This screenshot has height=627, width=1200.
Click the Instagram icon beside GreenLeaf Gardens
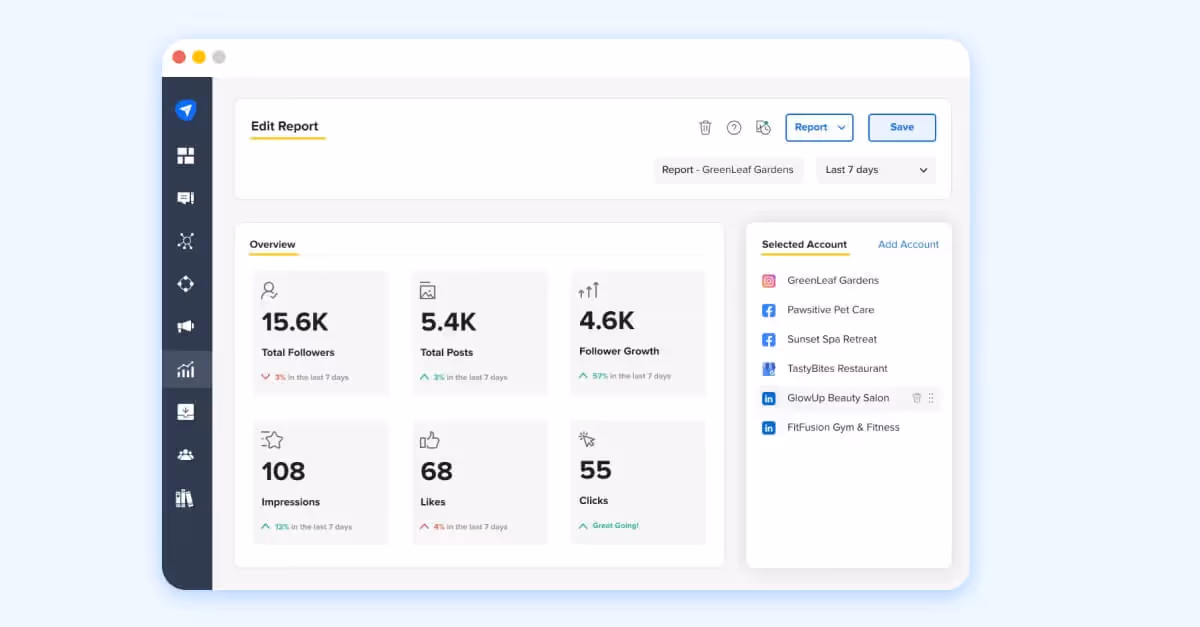point(768,281)
